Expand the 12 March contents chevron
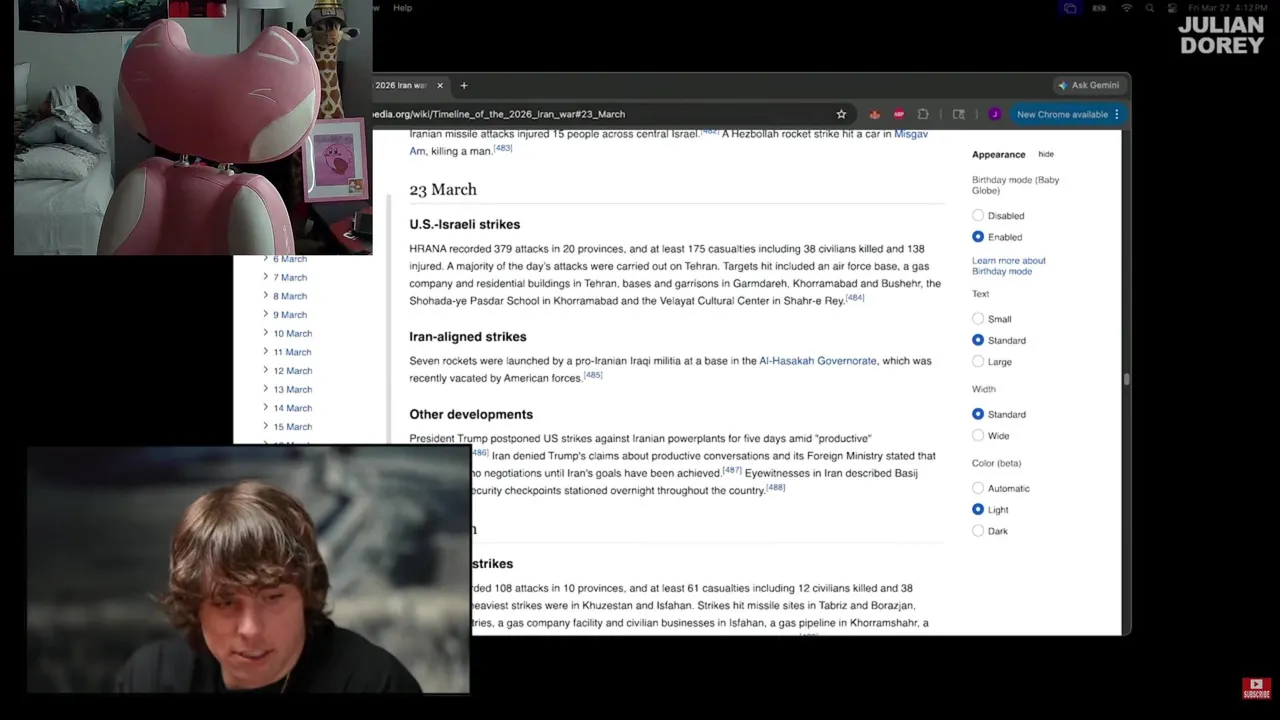This screenshot has height=720, width=1280. pos(265,371)
